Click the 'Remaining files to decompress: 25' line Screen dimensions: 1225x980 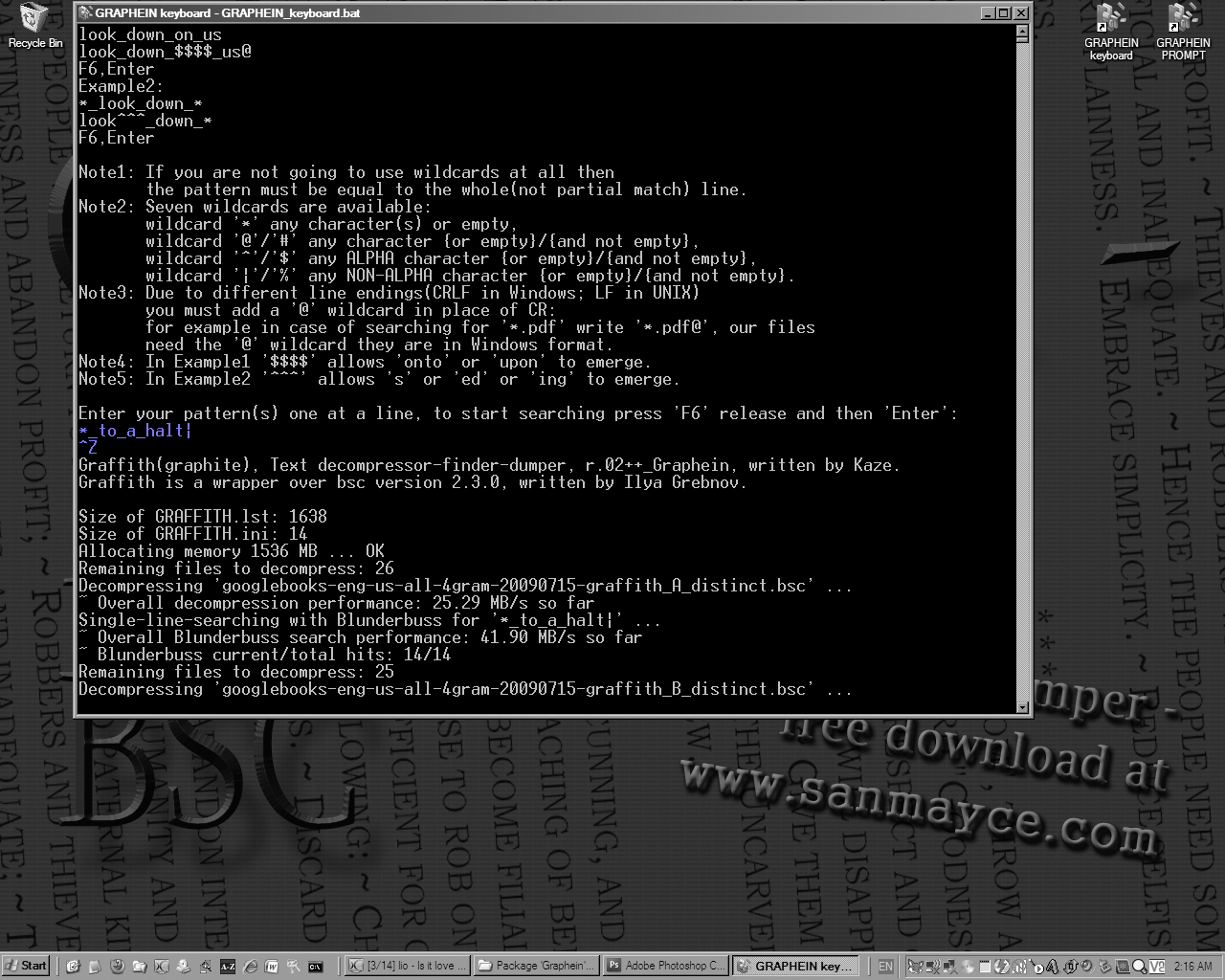click(x=236, y=672)
